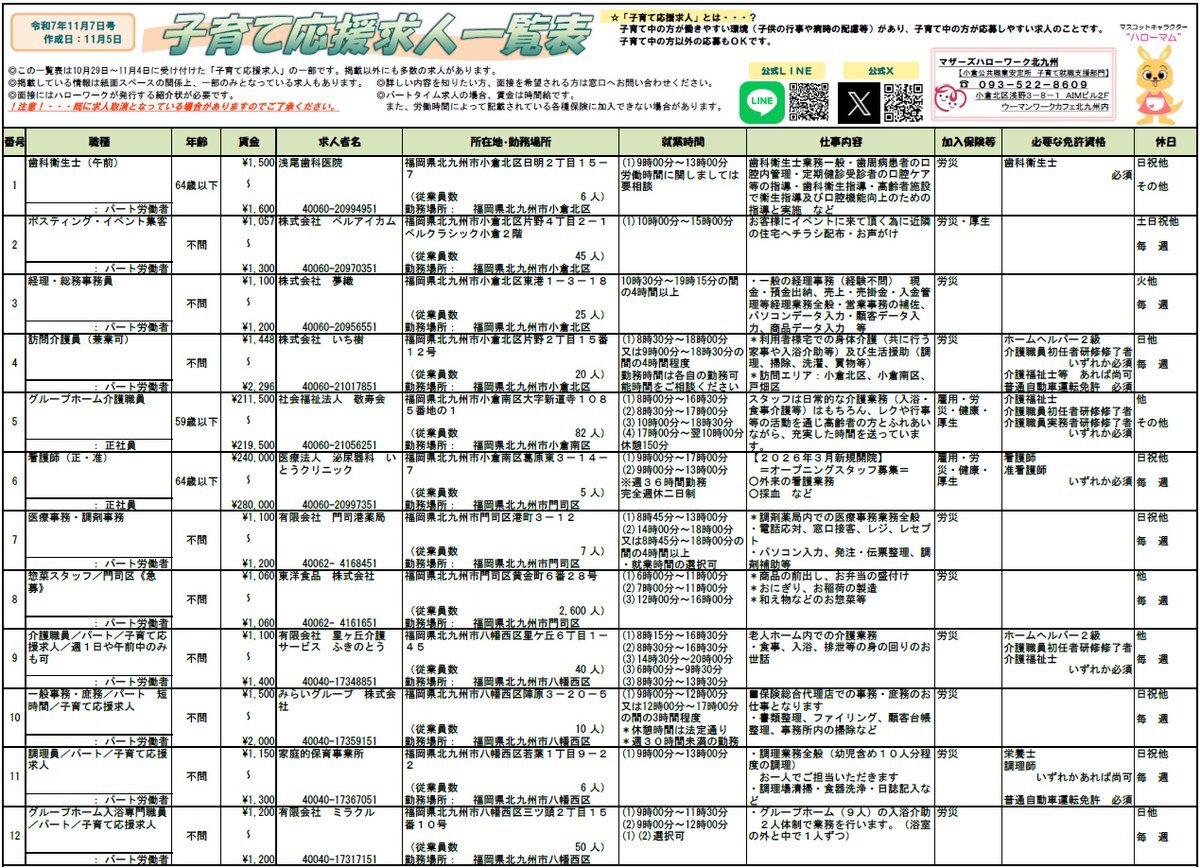
Task: Click job reference number 40040-17359151
Action: [340, 741]
